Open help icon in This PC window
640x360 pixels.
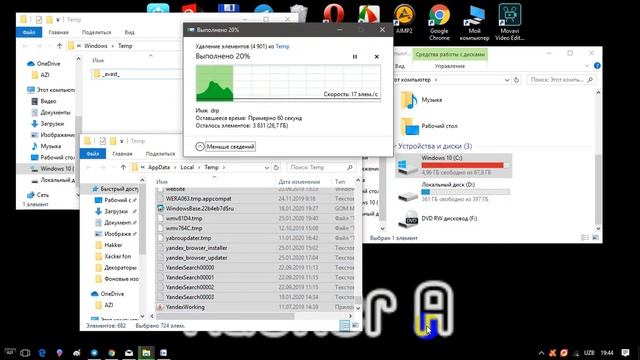click(x=597, y=66)
